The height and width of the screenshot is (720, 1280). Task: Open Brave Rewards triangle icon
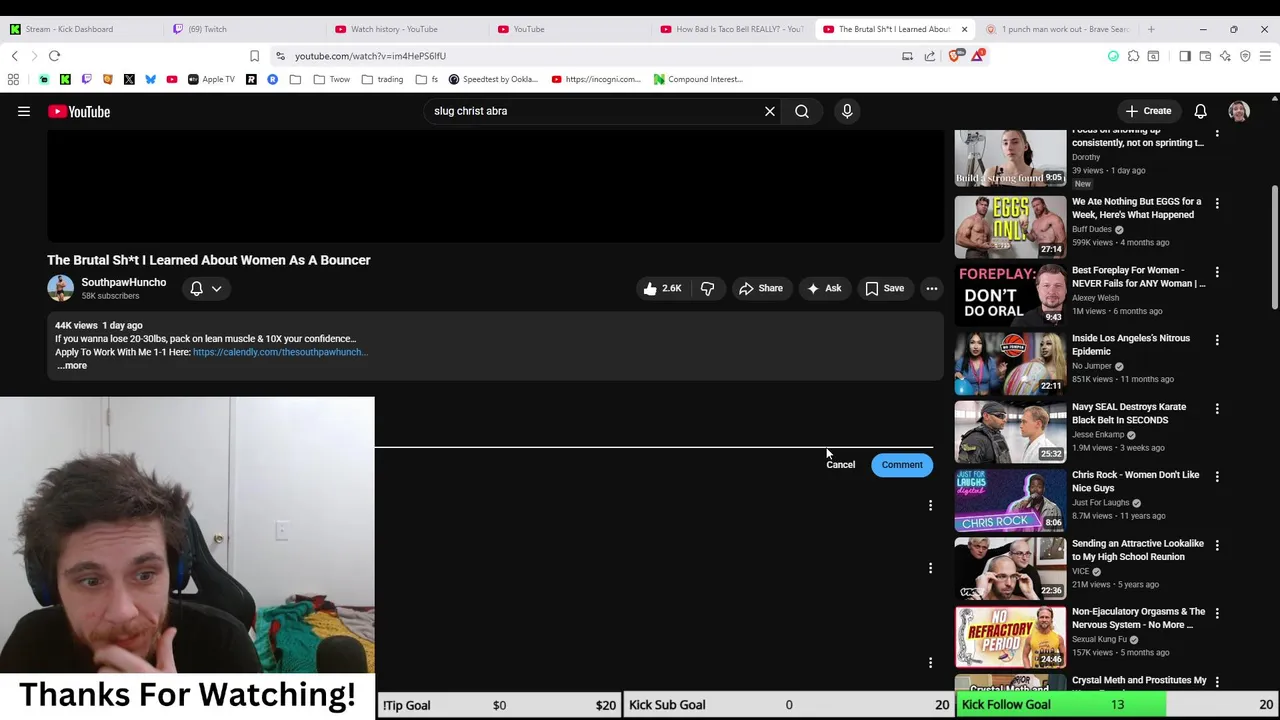click(x=977, y=56)
